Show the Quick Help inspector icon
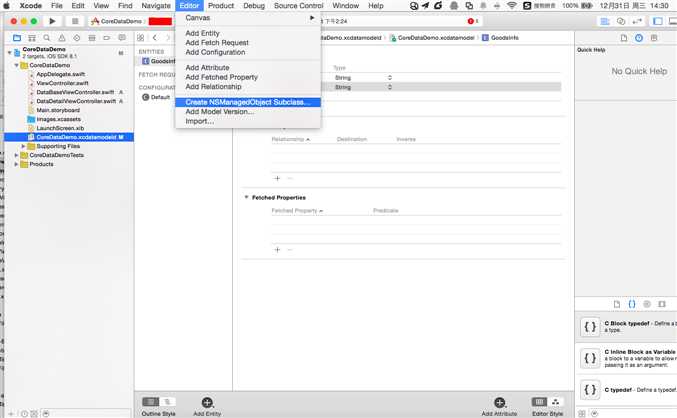Screen dimensions: 677x418 click(x=639, y=38)
